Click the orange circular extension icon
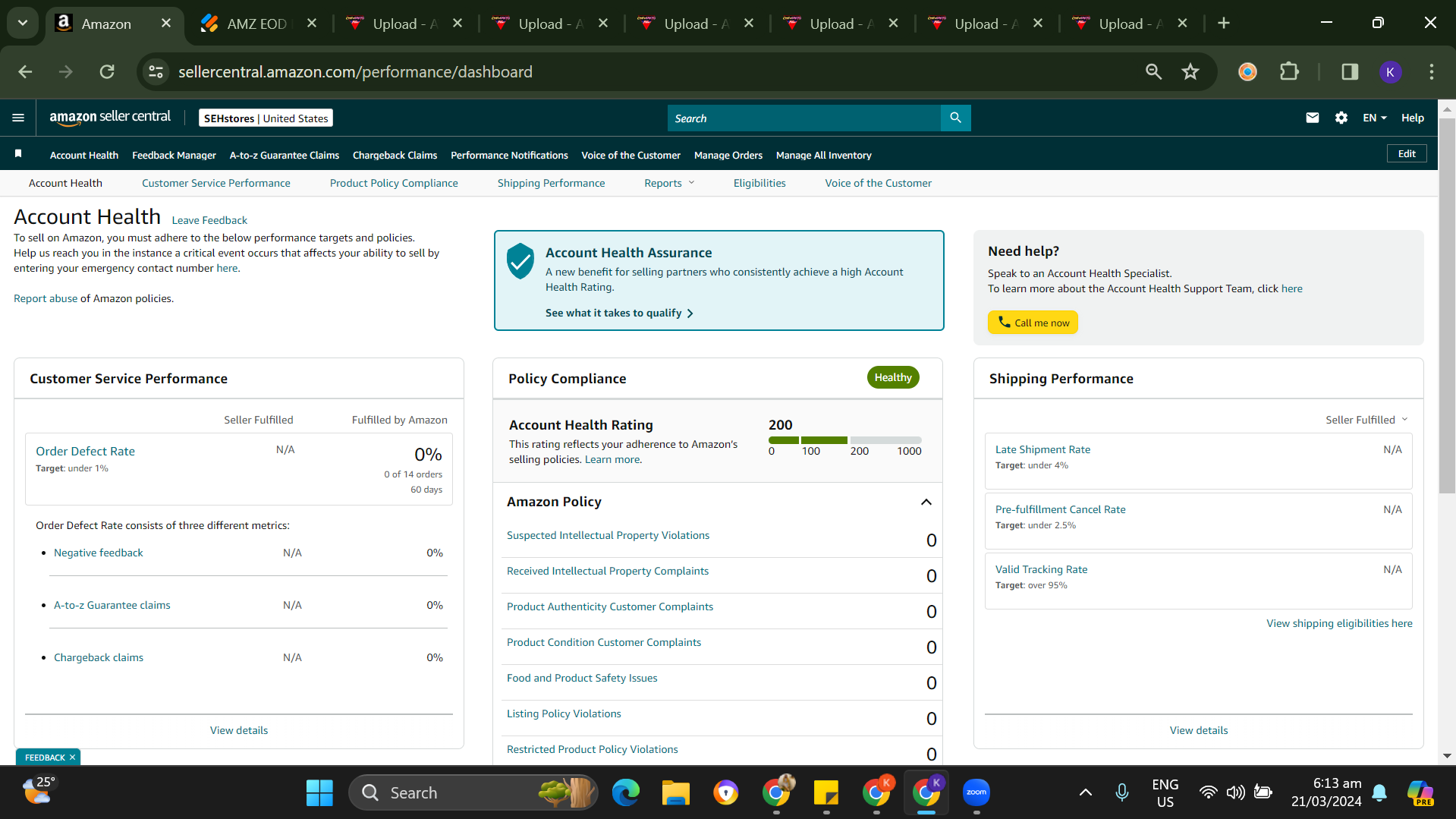 pos(1247,71)
